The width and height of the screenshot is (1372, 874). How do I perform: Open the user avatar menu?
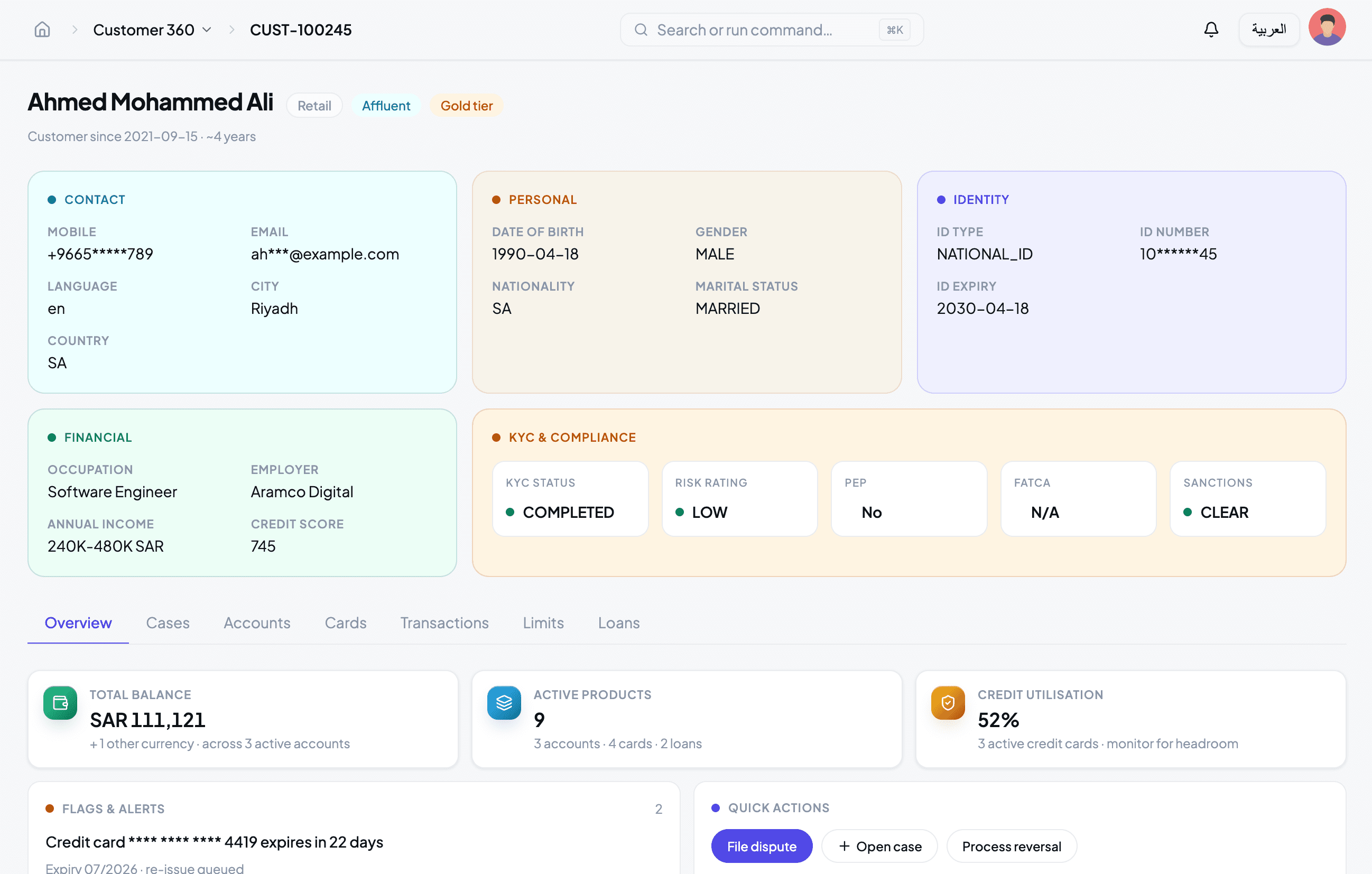[x=1327, y=27]
